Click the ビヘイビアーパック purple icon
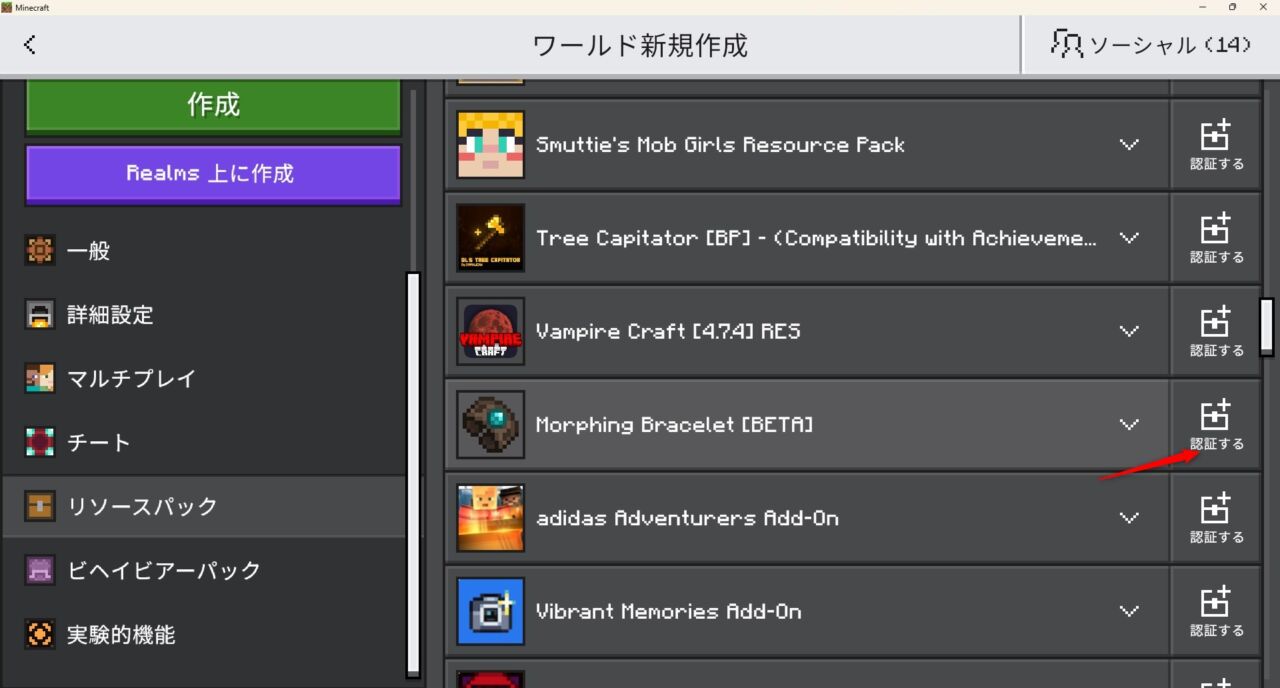This screenshot has width=1280, height=688. point(40,571)
